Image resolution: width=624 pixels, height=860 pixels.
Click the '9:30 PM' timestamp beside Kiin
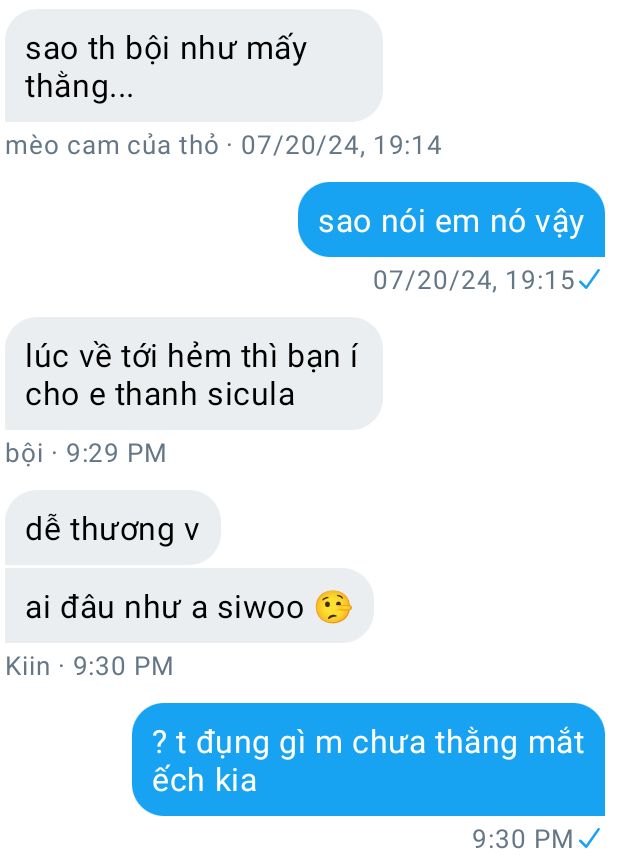click(x=123, y=666)
